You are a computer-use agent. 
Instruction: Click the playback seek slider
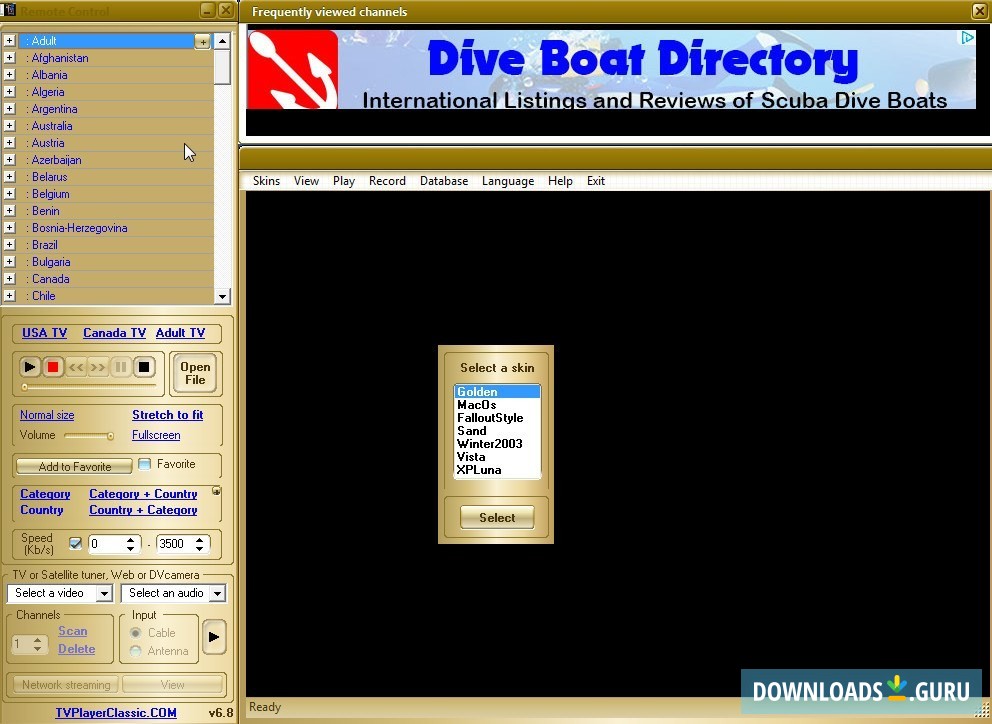coord(89,386)
